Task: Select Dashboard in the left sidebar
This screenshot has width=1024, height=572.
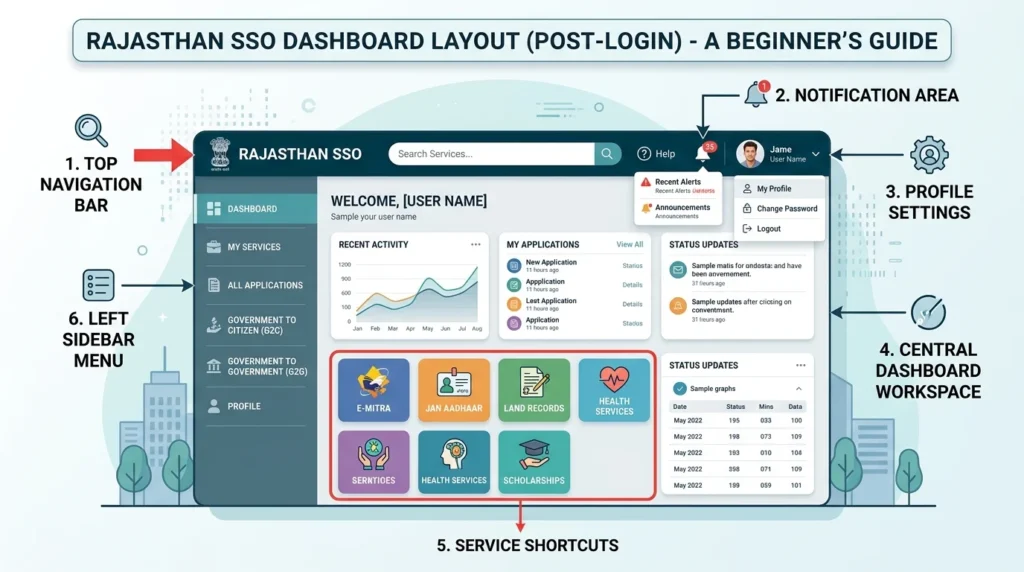Action: pos(256,209)
